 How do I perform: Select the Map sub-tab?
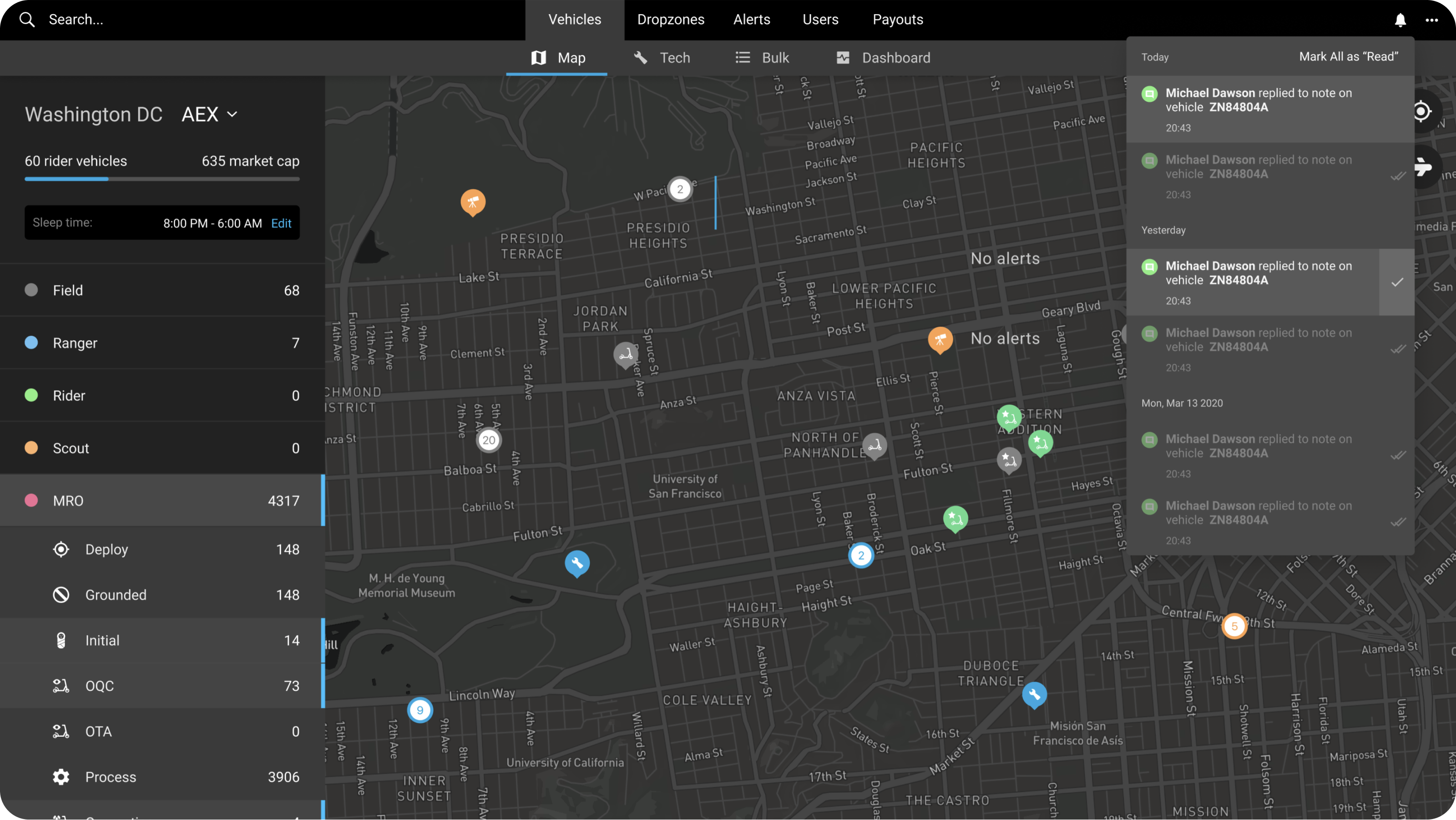click(557, 58)
